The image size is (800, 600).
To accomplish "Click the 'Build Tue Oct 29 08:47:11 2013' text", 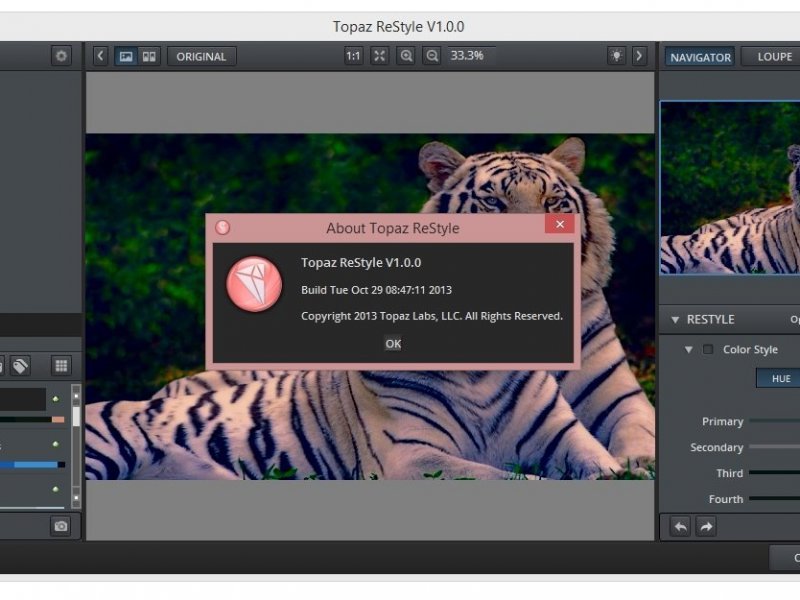I will 377,290.
